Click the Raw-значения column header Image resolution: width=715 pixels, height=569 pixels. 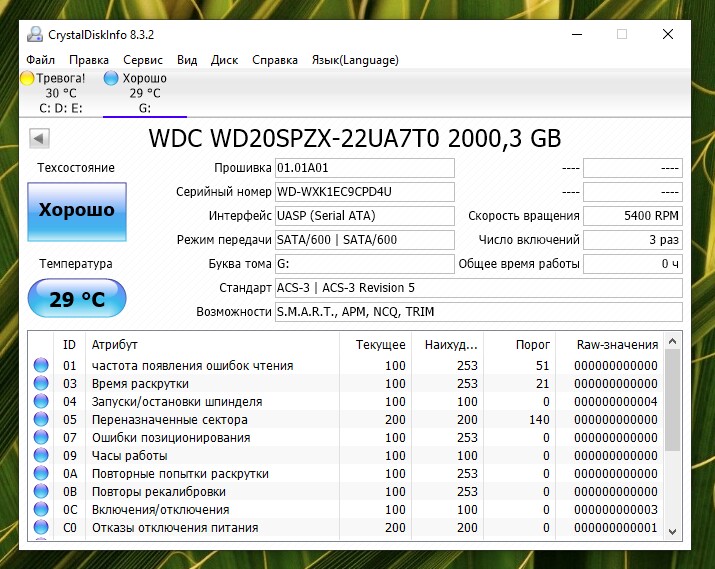(x=610, y=345)
